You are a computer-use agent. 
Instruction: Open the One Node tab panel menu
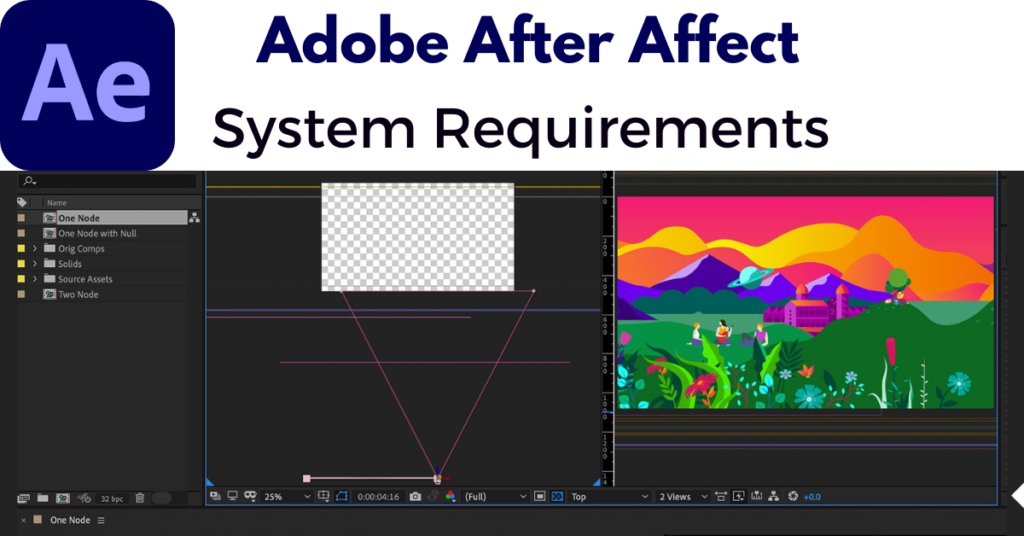point(101,520)
